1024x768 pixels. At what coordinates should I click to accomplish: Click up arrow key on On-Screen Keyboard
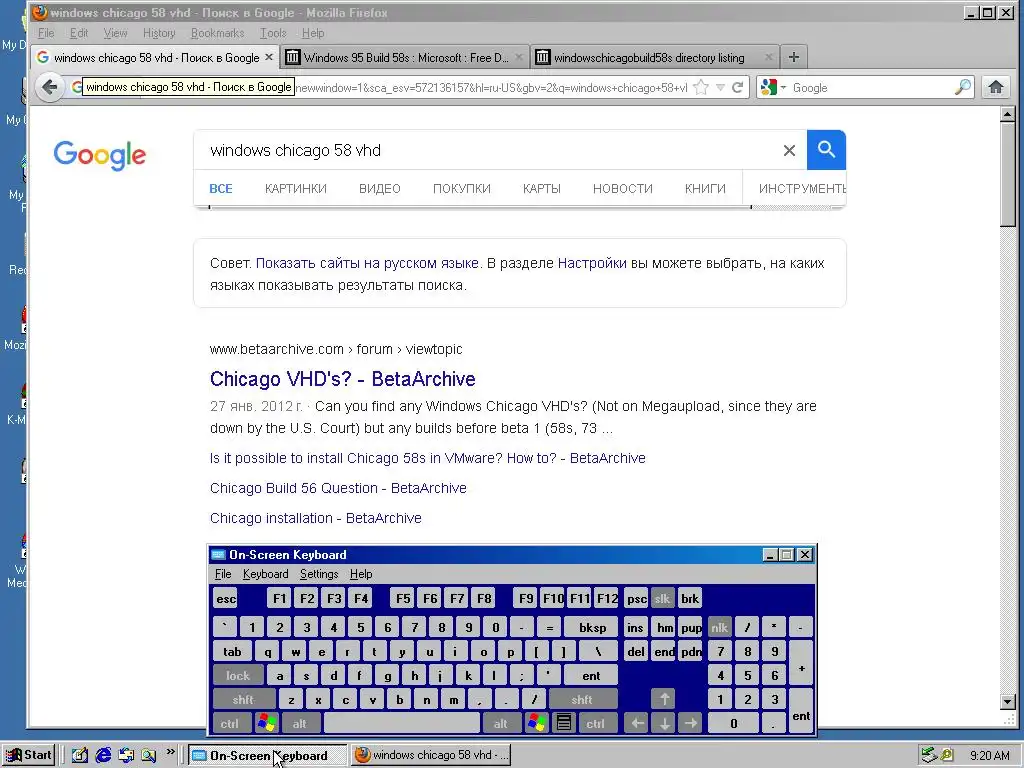tap(664, 699)
